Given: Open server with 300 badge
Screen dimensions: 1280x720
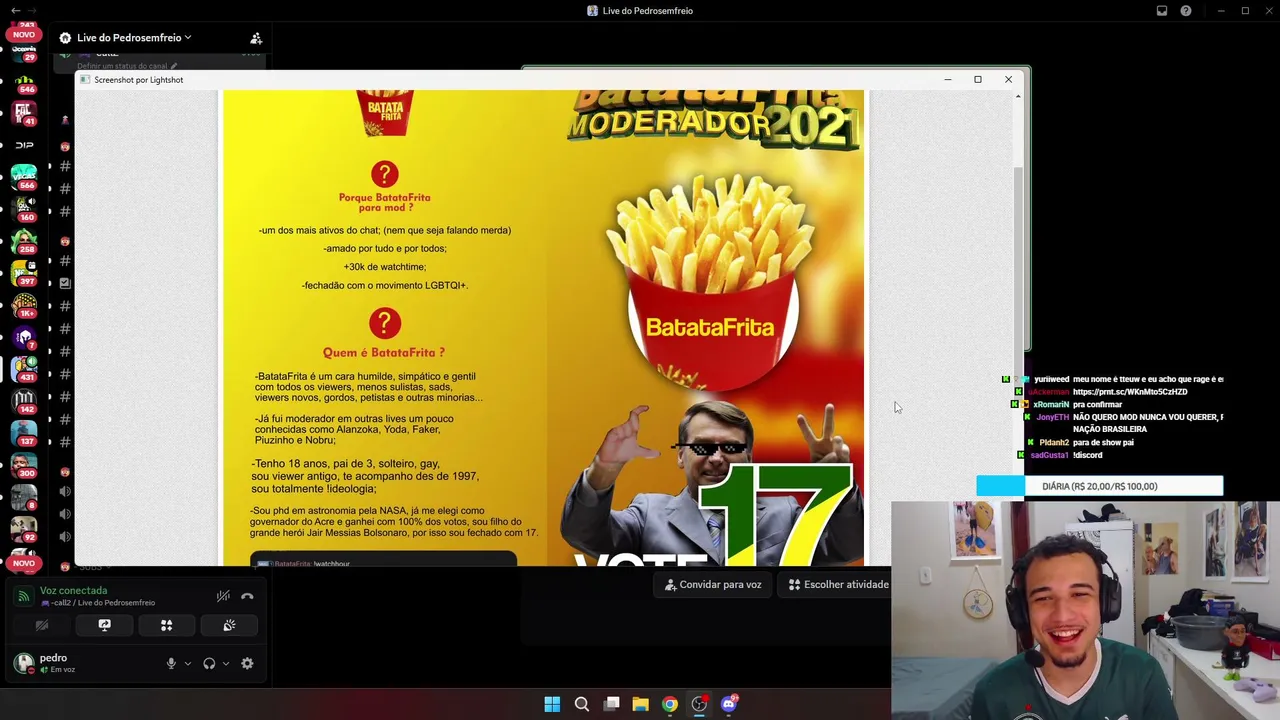Looking at the screenshot, I should (x=24, y=464).
